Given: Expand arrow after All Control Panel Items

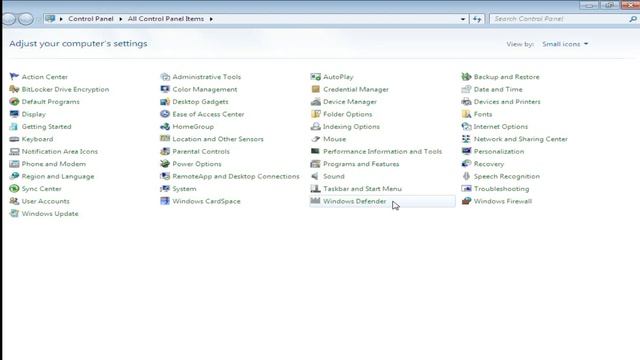Looking at the screenshot, I should [x=211, y=19].
